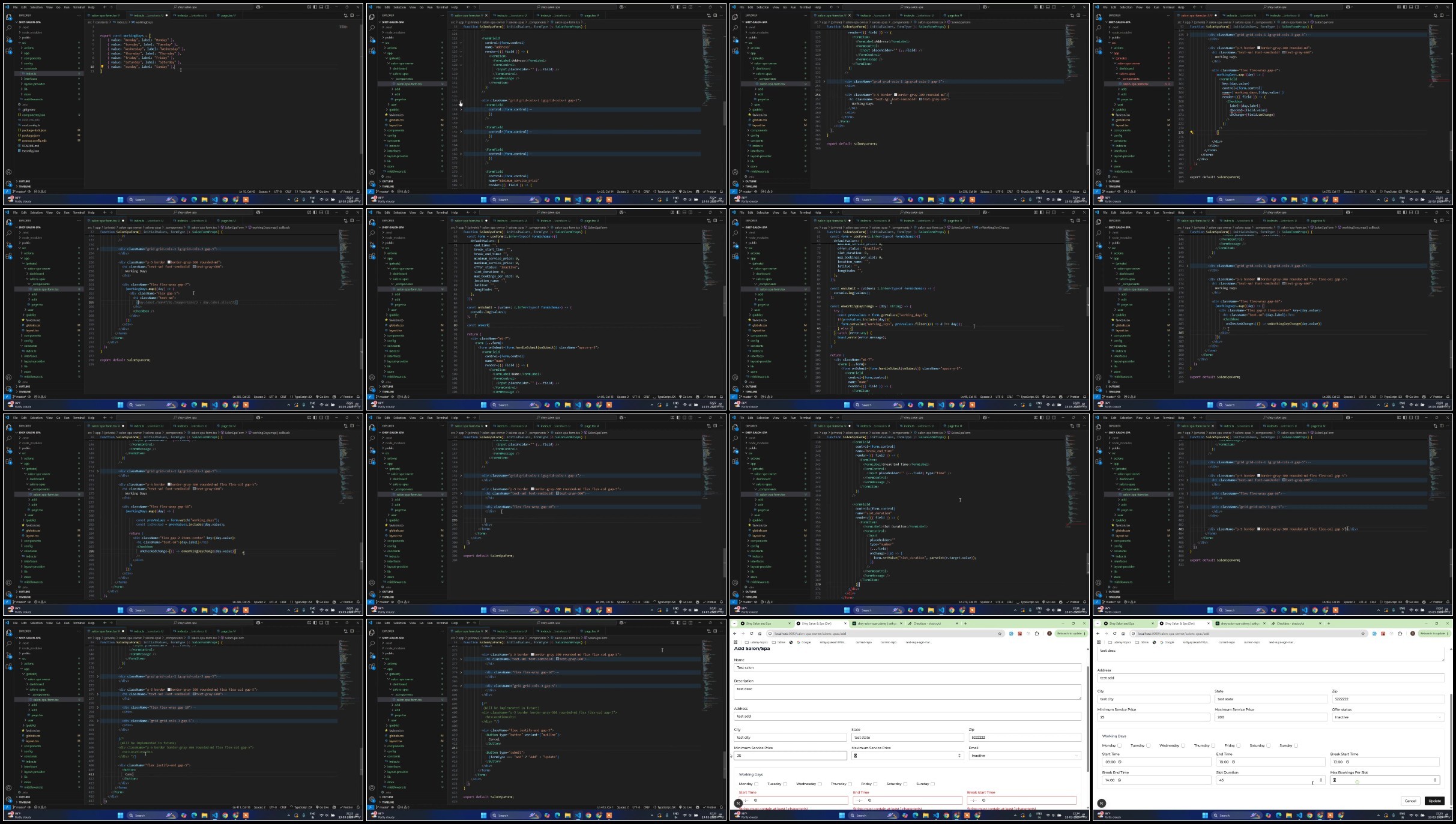Click browser home icon in Update-button browser frame
Screen dimensions: 1456x824
click(x=1123, y=633)
